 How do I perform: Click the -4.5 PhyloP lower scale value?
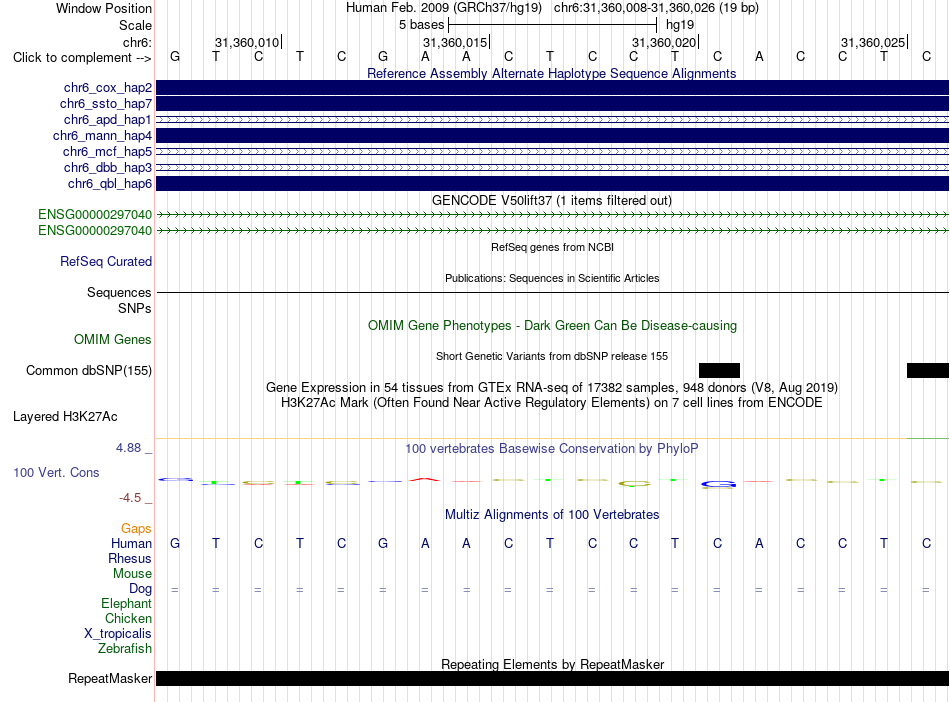[x=130, y=498]
